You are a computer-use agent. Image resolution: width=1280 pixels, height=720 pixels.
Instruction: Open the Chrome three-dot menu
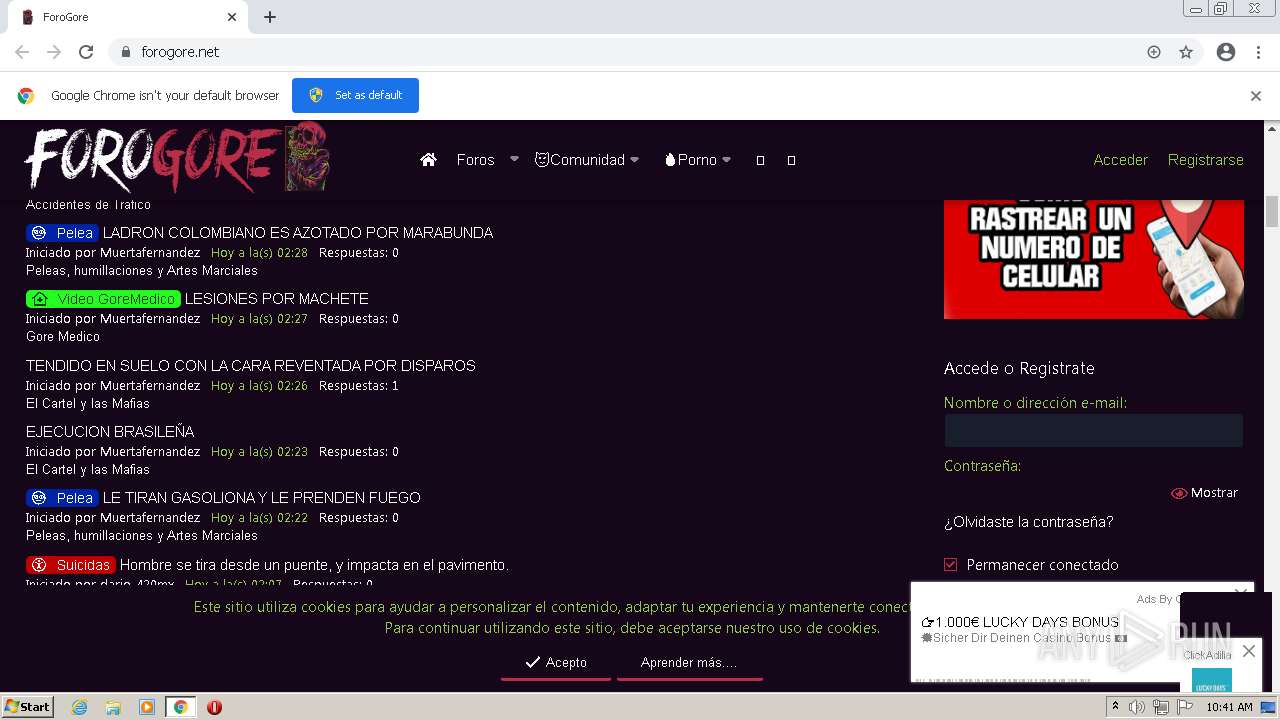1258,52
